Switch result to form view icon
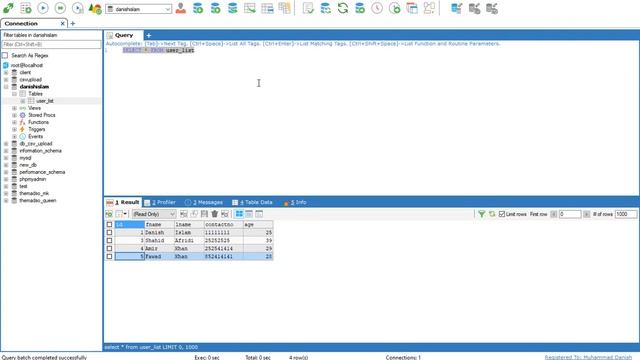640x360 pixels. click(x=249, y=214)
